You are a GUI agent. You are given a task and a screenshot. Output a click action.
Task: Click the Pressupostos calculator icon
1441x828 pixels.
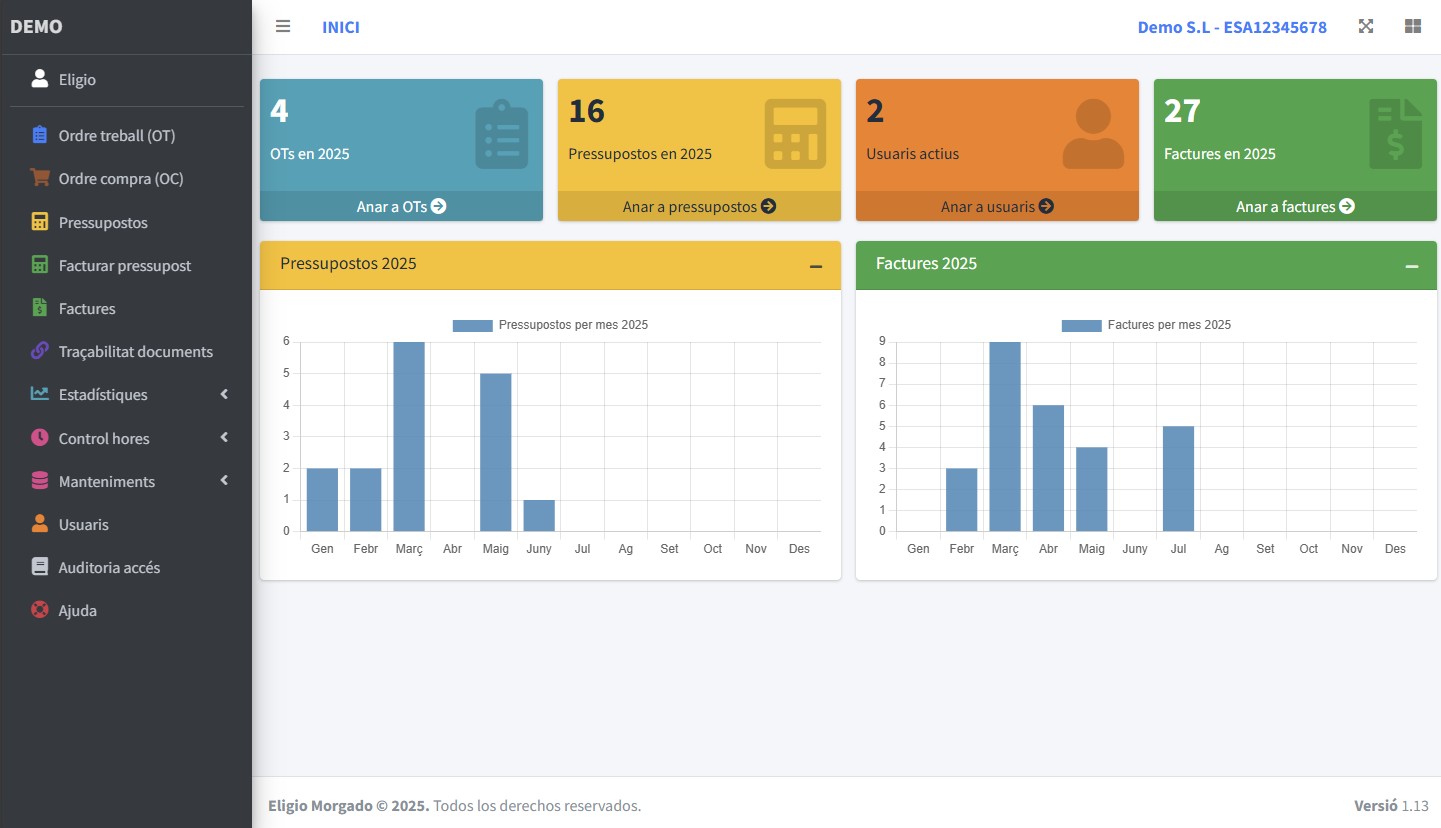(x=38, y=222)
